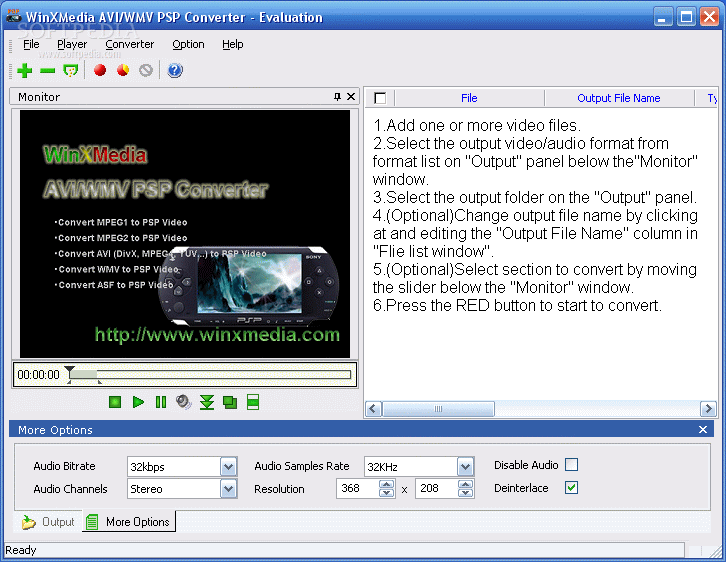Open the Converter menu
Screen dimensions: 726x562
coord(130,44)
